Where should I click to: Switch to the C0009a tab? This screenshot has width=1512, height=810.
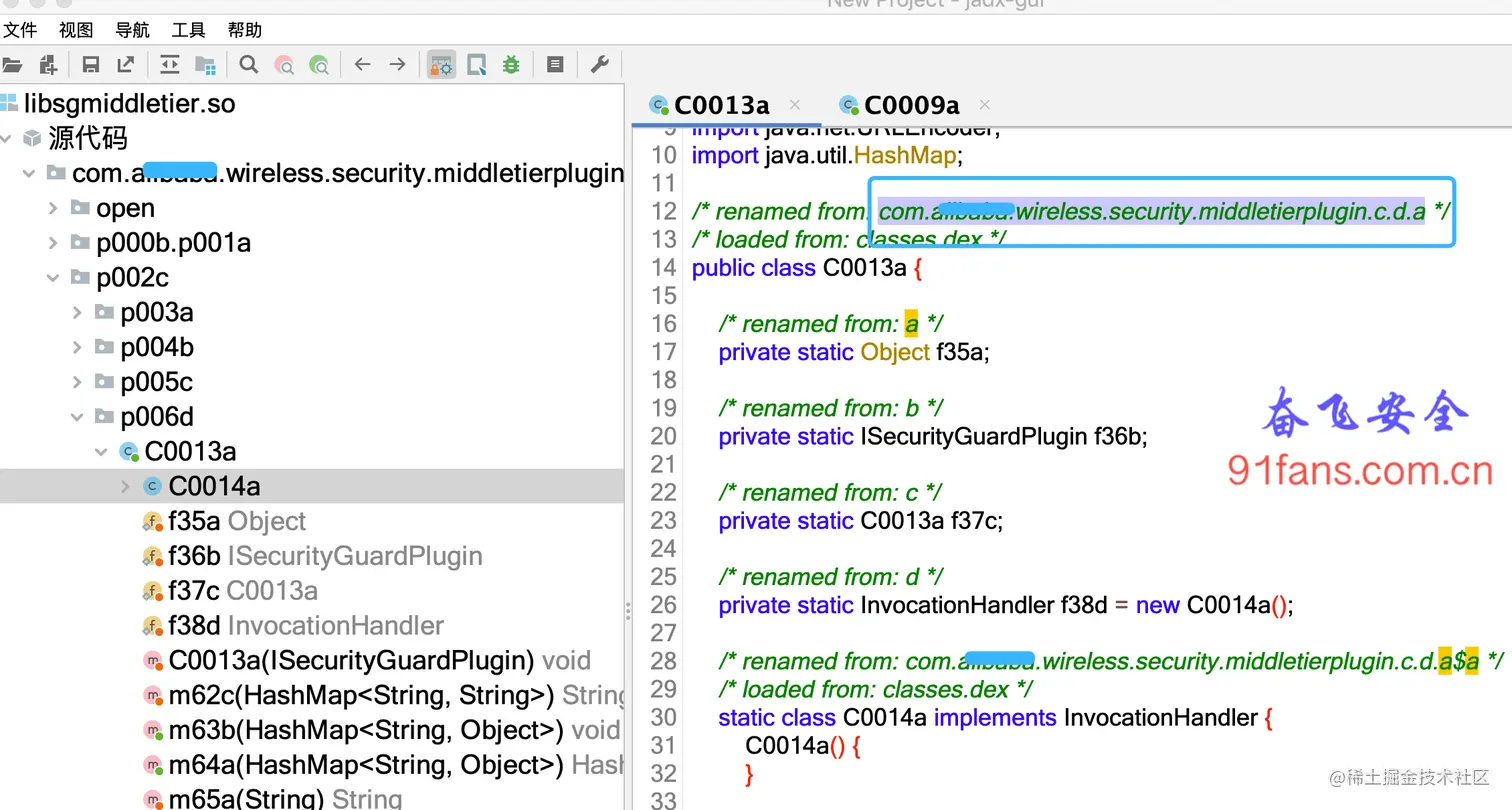[x=911, y=105]
